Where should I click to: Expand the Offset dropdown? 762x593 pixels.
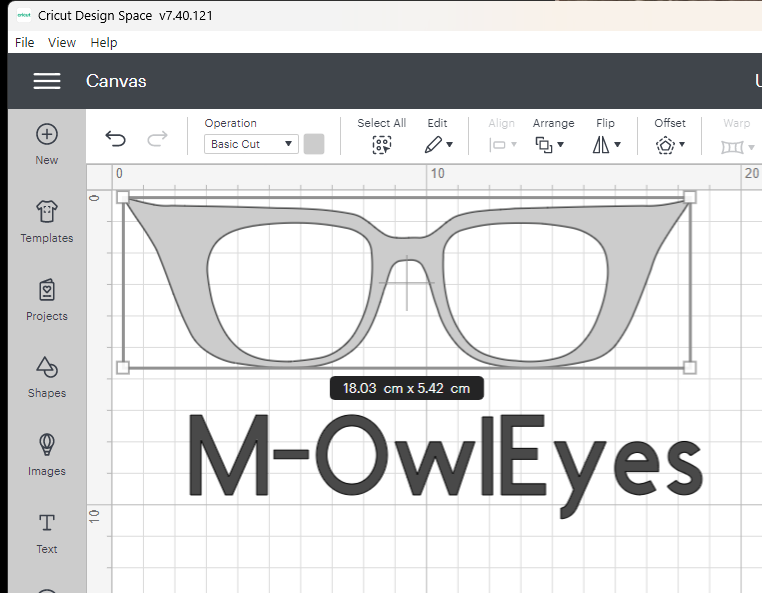pos(670,144)
